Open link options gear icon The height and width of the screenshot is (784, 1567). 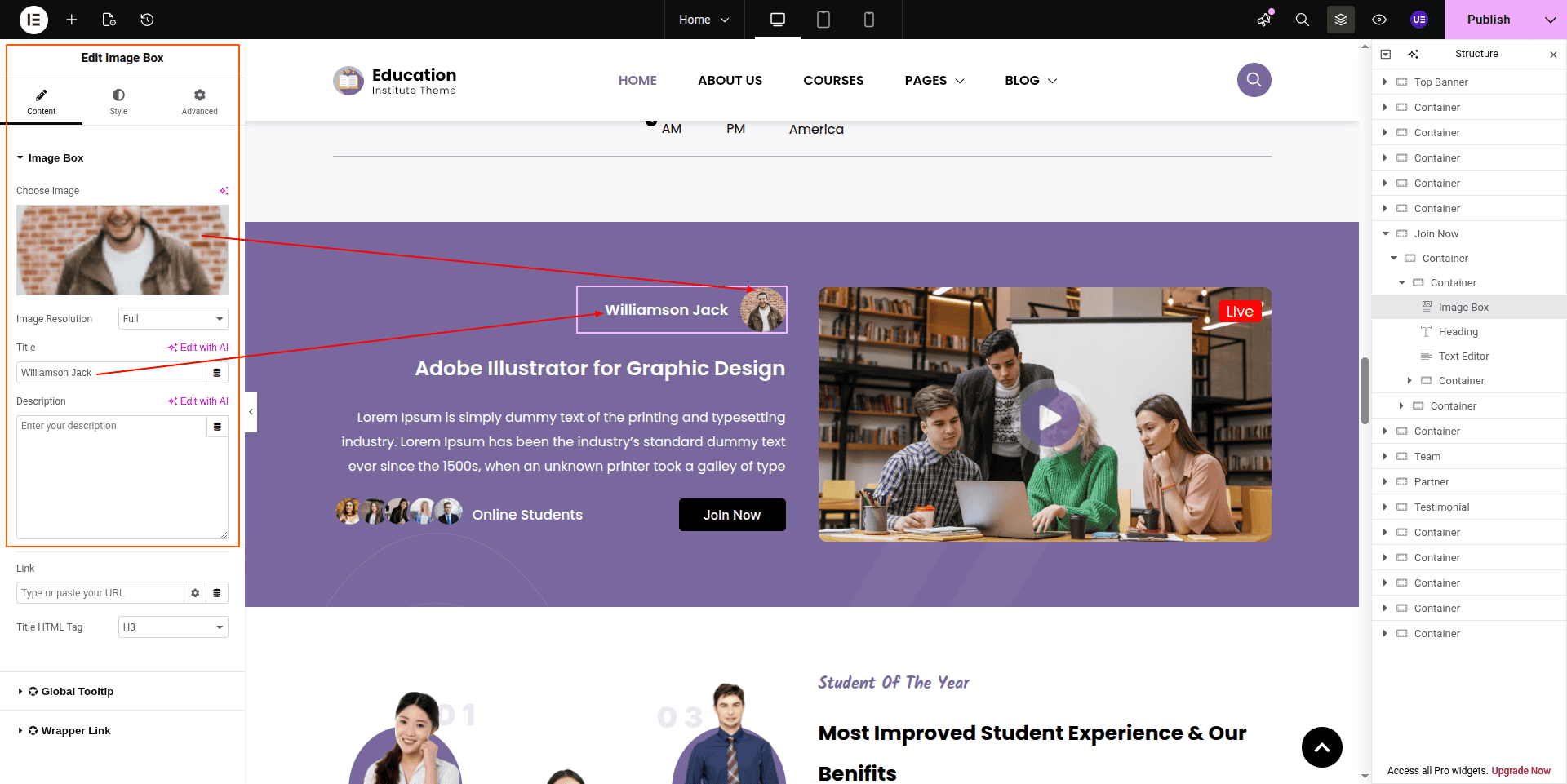(195, 593)
